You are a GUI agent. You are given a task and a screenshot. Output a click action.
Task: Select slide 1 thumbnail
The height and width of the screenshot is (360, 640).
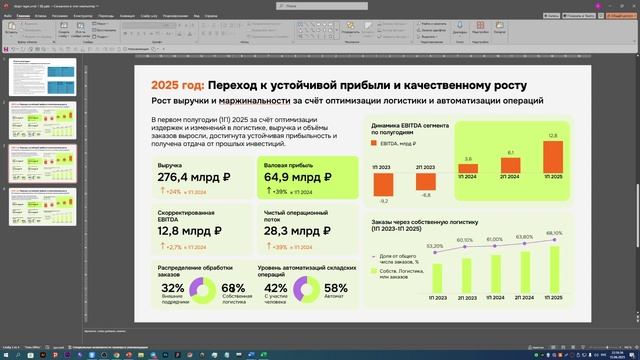point(42,77)
